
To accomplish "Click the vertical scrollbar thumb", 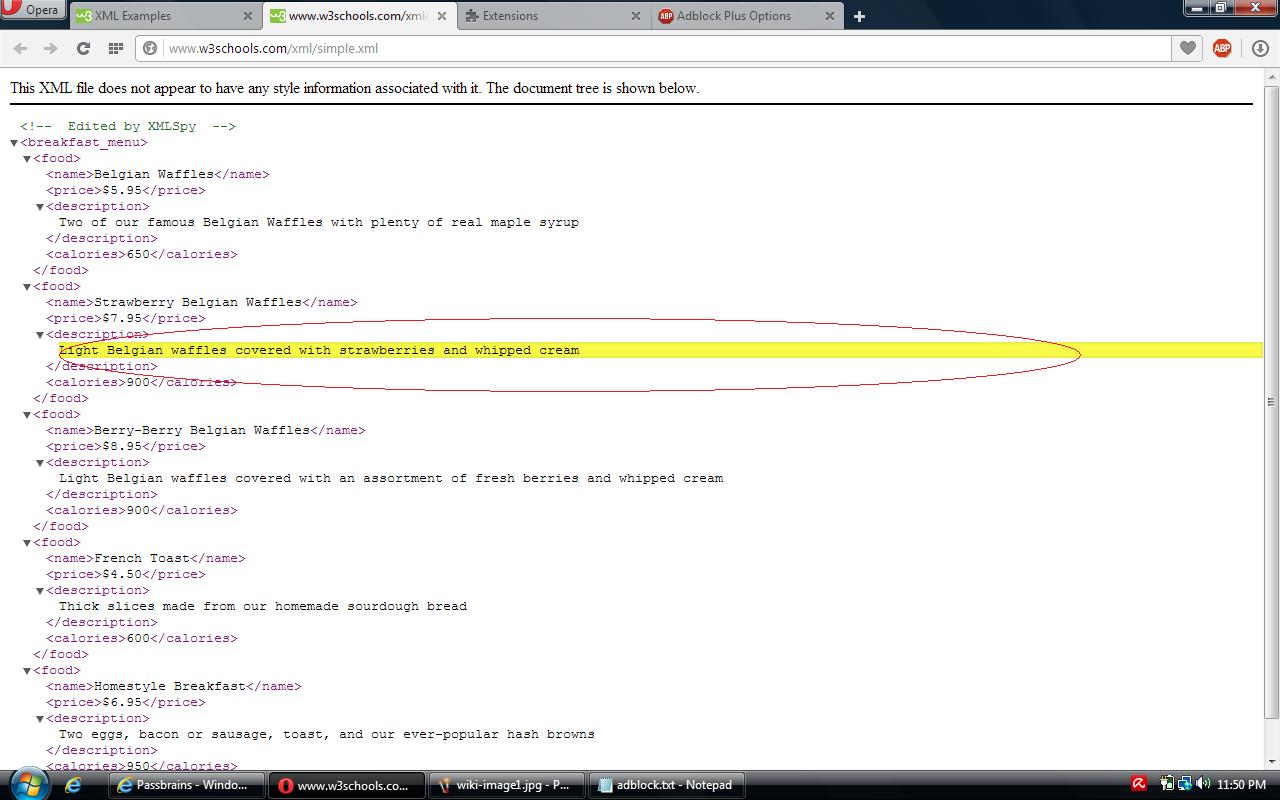I will 1271,402.
